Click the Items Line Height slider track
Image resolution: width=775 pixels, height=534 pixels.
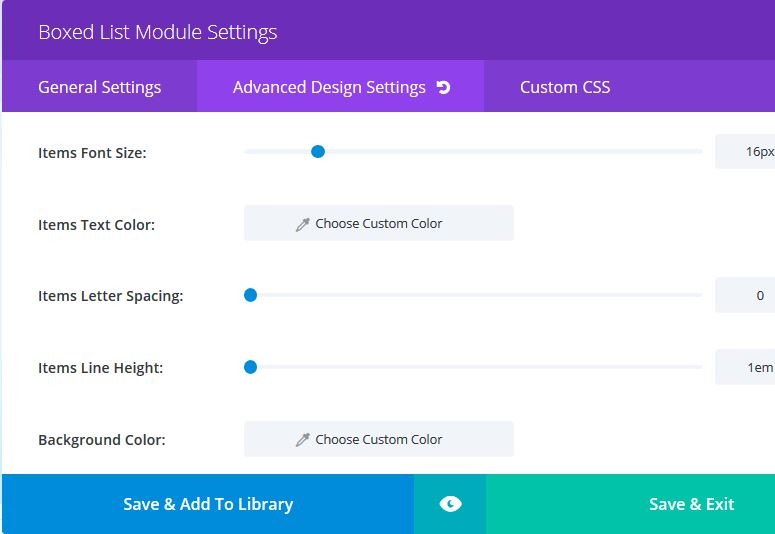tap(473, 367)
